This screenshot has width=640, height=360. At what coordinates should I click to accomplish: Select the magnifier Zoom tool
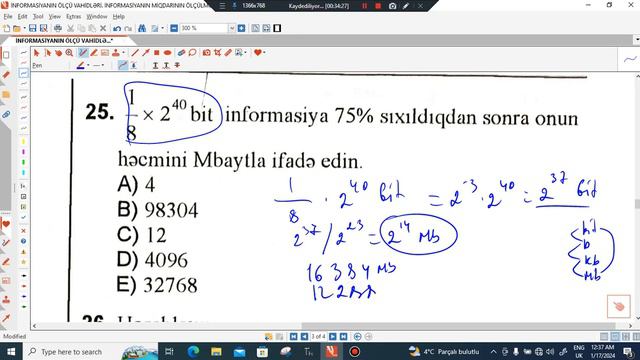click(x=69, y=53)
